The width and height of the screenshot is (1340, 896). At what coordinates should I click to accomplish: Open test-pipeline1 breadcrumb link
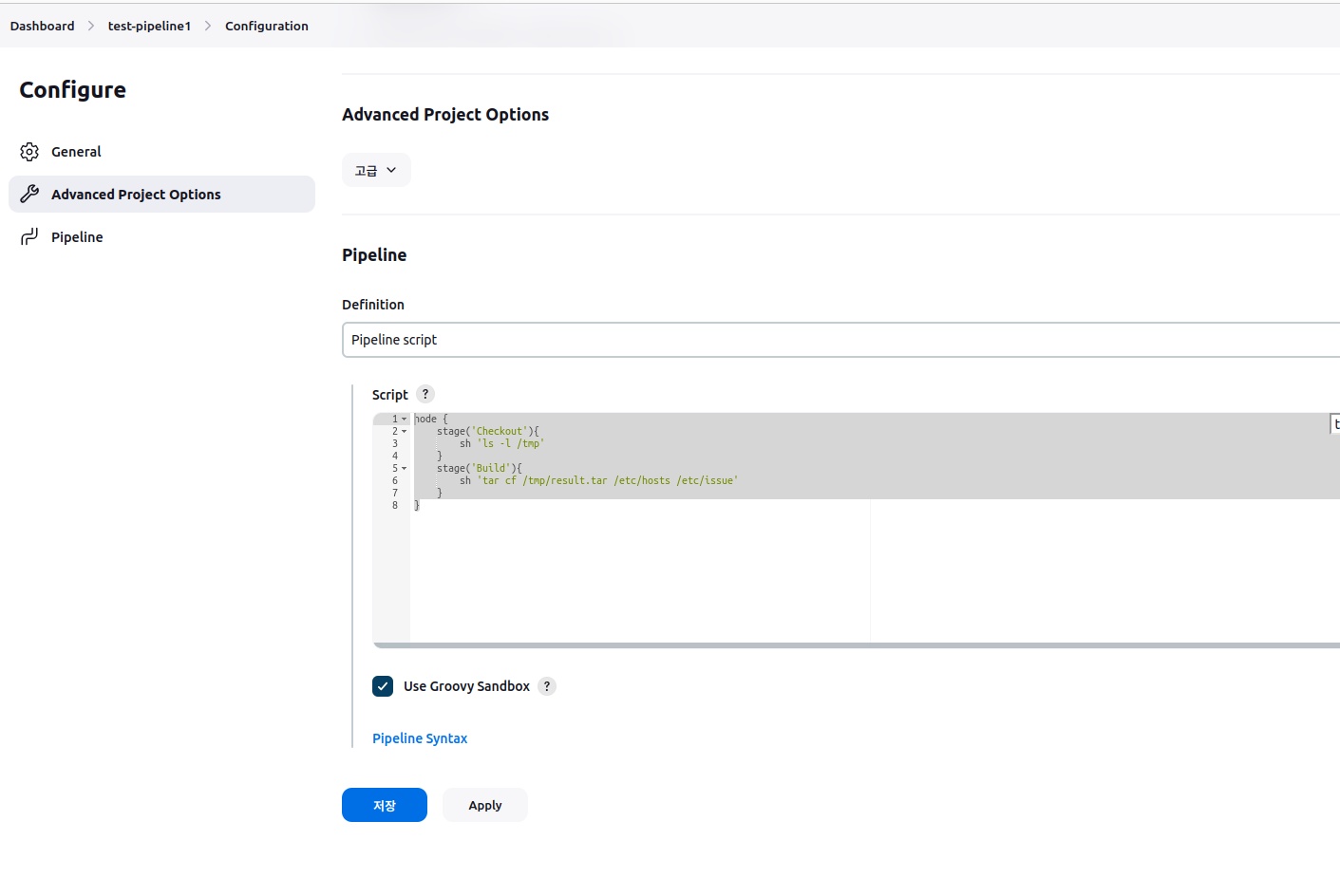click(x=149, y=26)
